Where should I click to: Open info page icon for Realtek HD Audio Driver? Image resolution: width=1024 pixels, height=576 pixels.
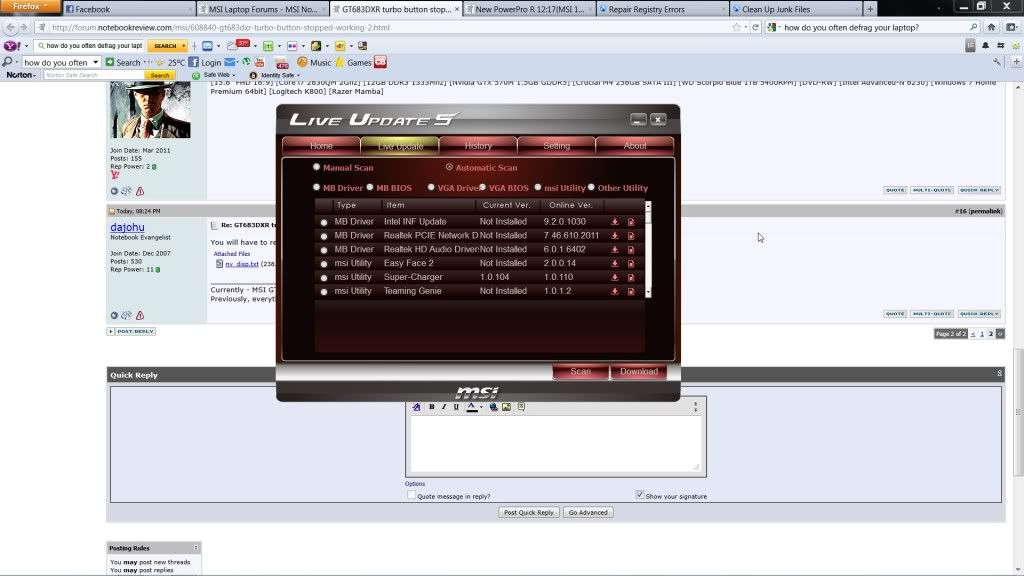tap(631, 249)
